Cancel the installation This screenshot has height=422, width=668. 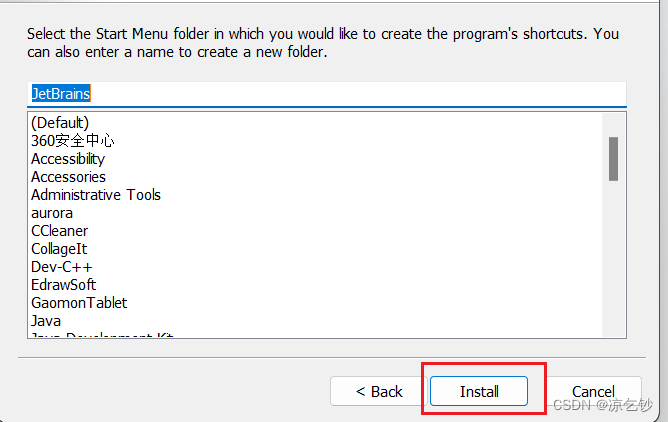(593, 391)
